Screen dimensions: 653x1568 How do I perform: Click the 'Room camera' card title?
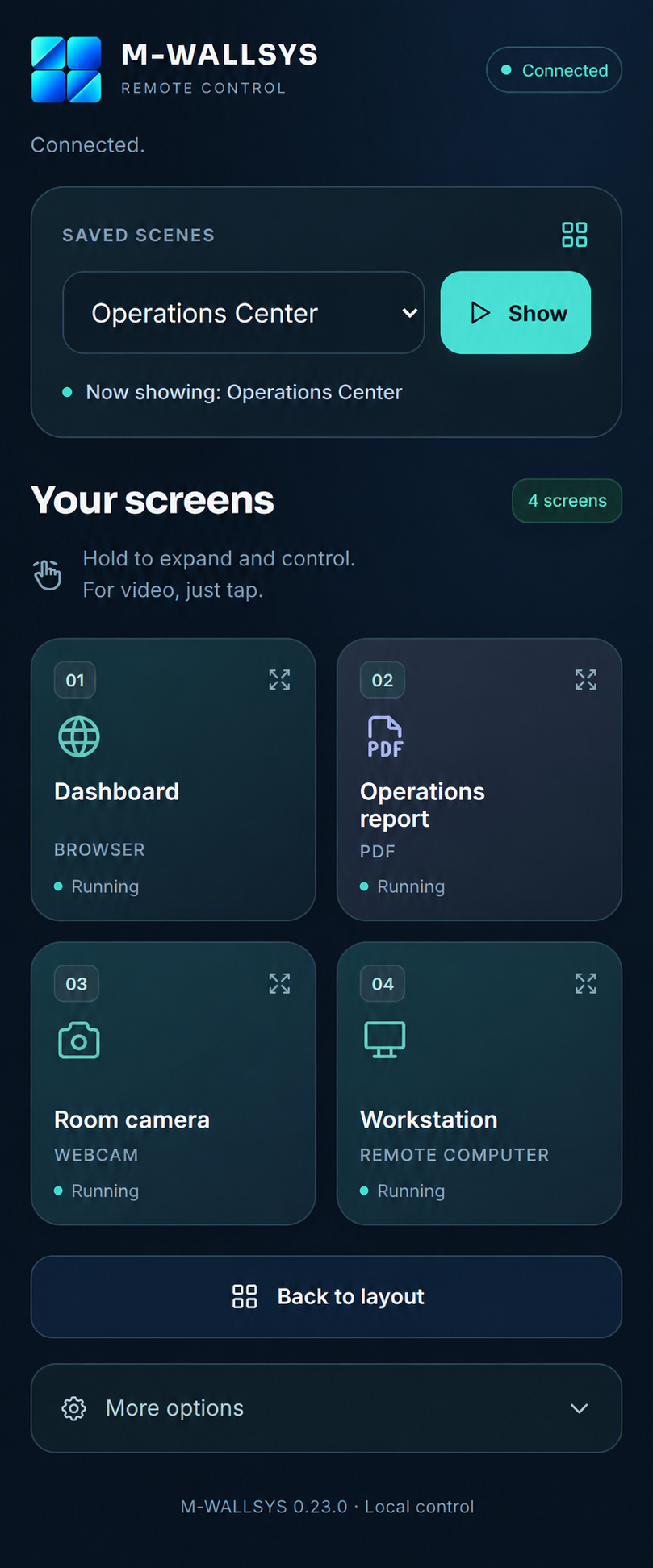(132, 1120)
